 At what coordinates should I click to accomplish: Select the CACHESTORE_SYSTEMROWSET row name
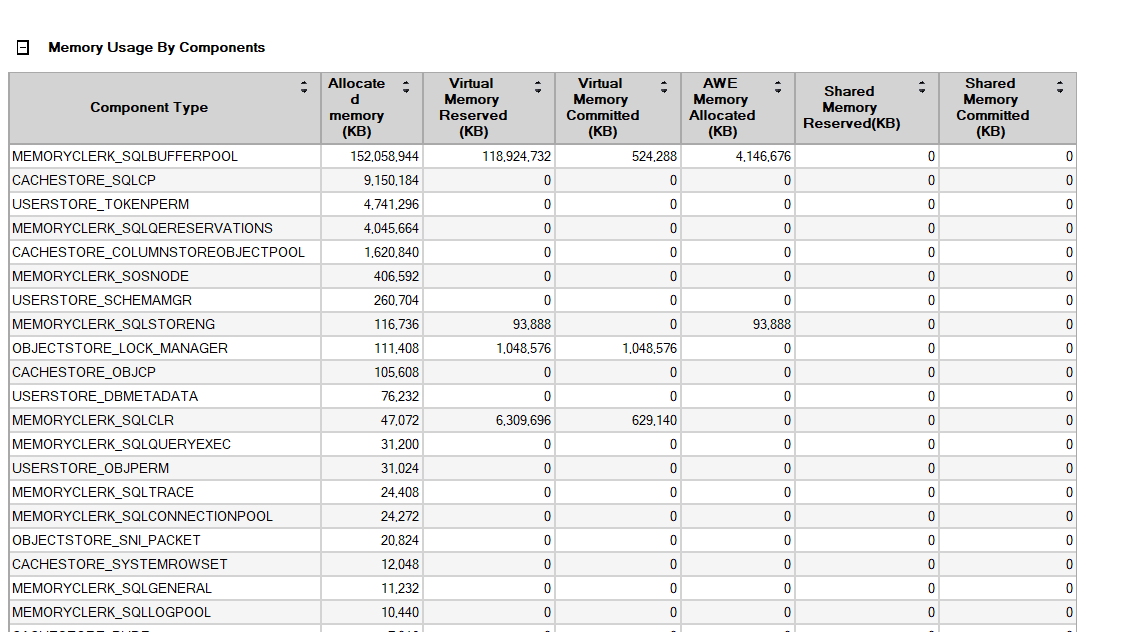click(119, 564)
